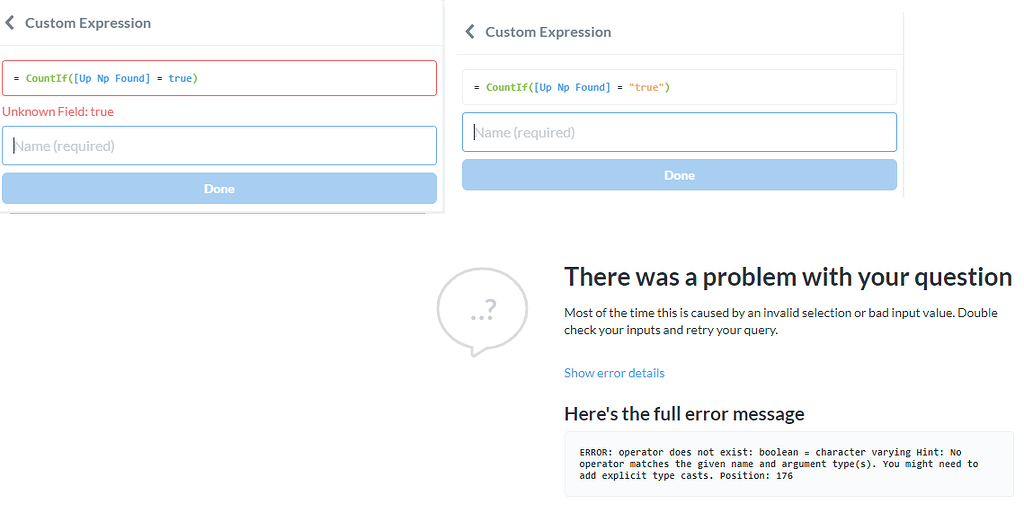Click back chevron in left Custom Expression panel
The width and height of the screenshot is (1024, 513).
[x=10, y=23]
